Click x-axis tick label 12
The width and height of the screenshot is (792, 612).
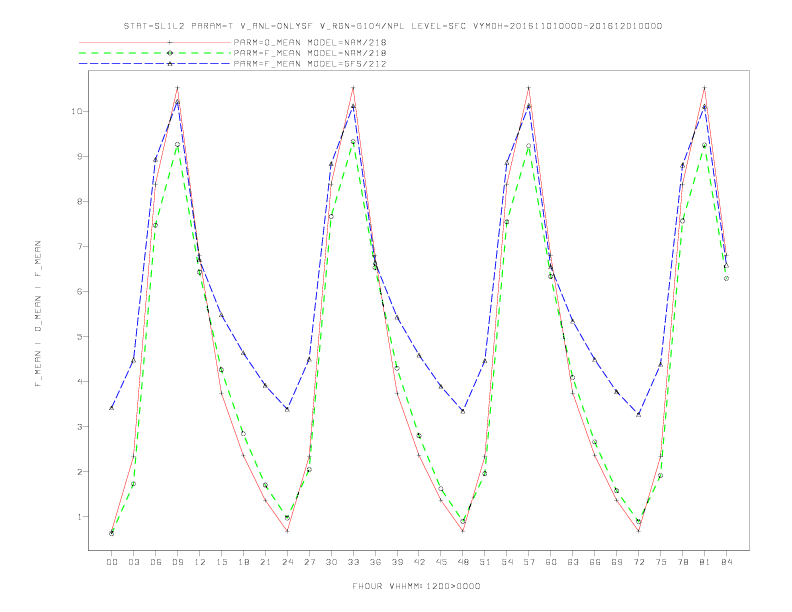200,562
